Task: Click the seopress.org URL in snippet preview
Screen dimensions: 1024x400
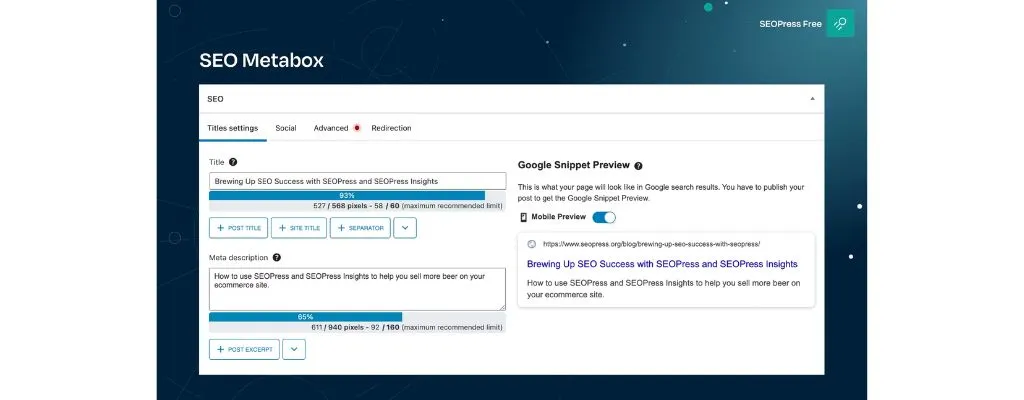Action: [x=651, y=244]
